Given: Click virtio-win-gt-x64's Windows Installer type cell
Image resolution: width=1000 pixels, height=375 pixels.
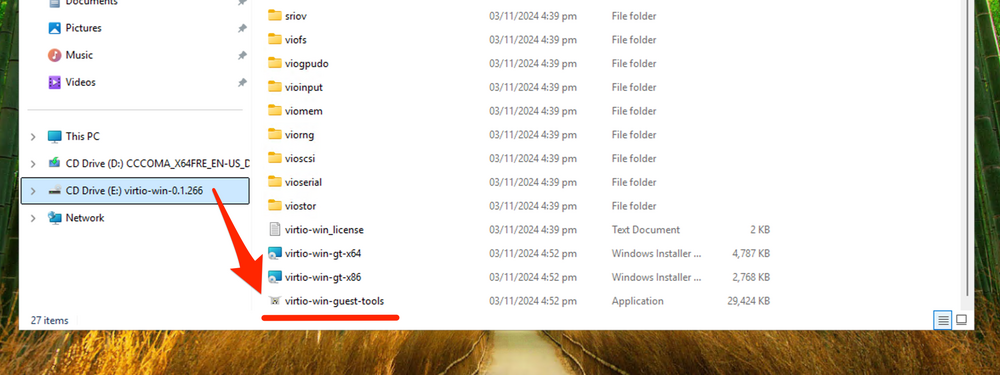Looking at the screenshot, I should 656,253.
